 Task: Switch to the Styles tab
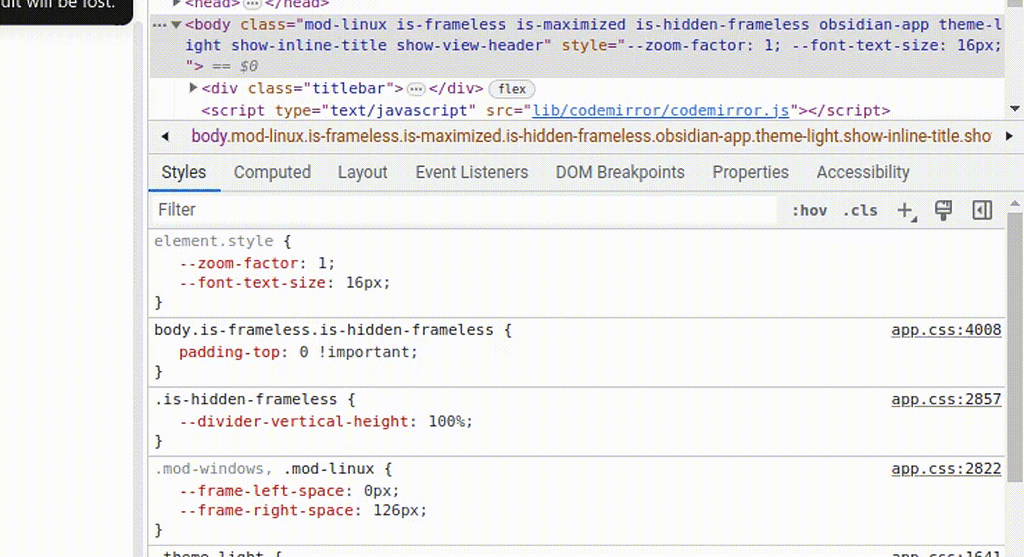[x=184, y=172]
